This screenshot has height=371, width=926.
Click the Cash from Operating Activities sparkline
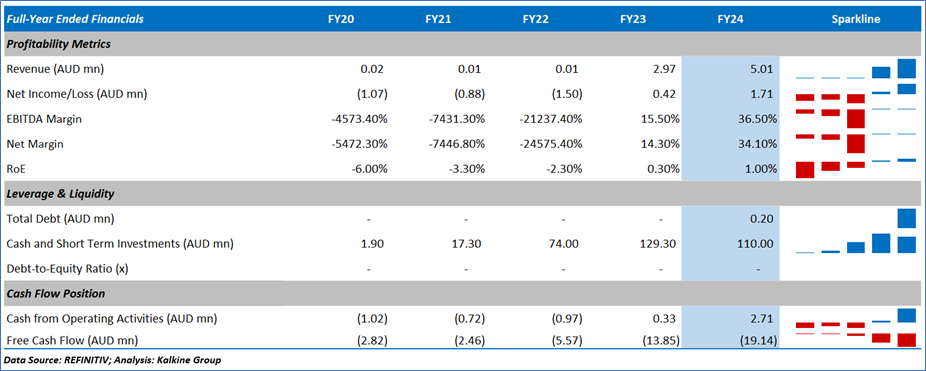[856, 319]
